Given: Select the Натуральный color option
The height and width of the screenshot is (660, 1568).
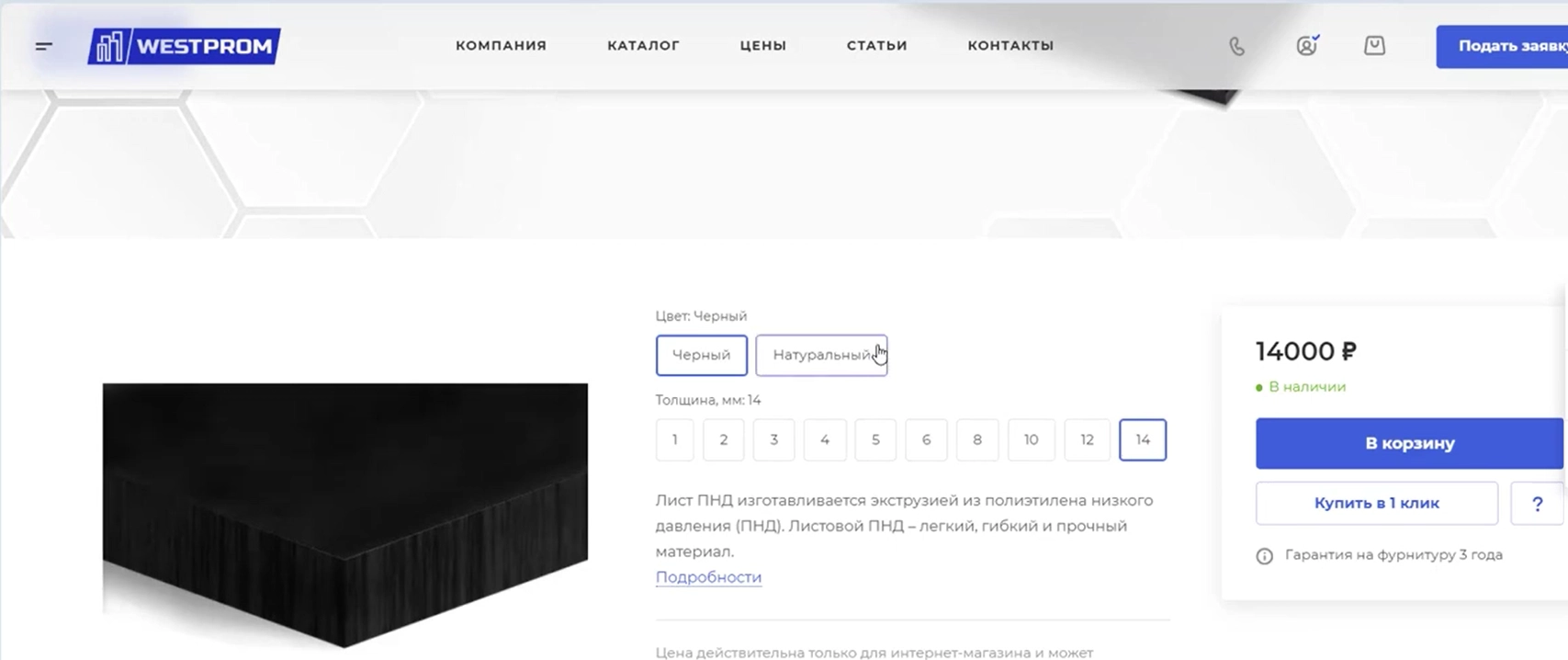Looking at the screenshot, I should 821,355.
